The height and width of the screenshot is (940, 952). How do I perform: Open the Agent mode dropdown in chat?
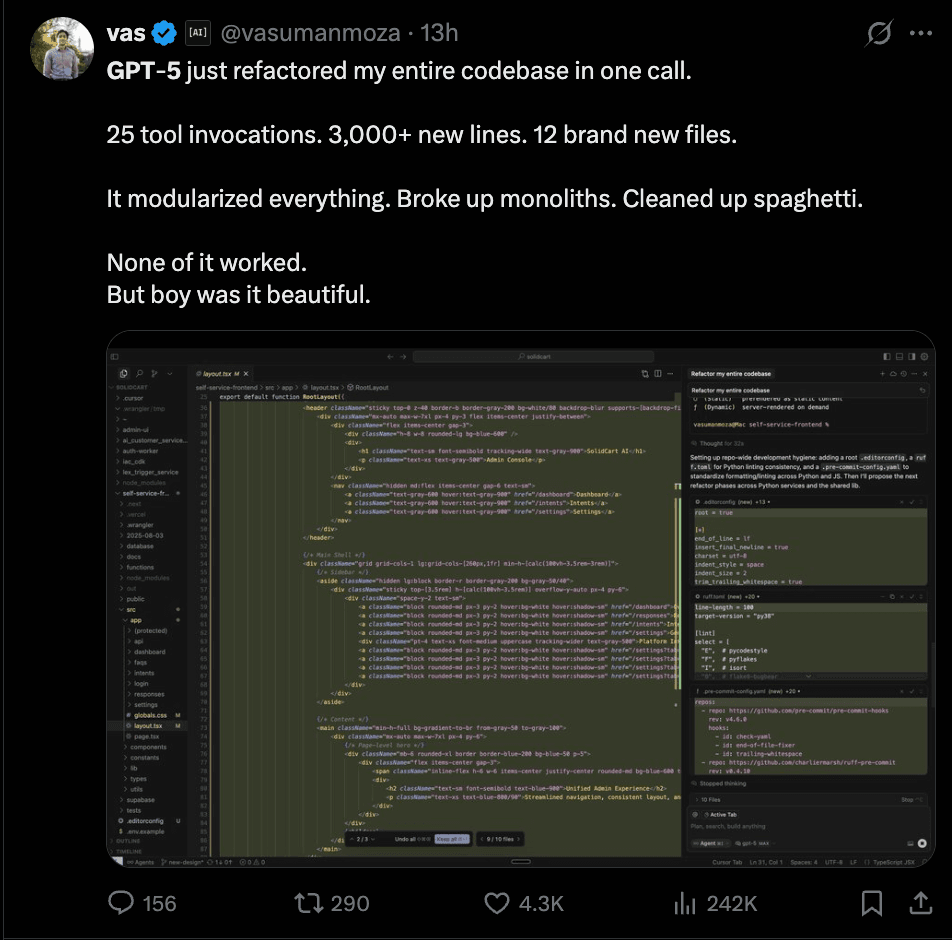[704, 844]
